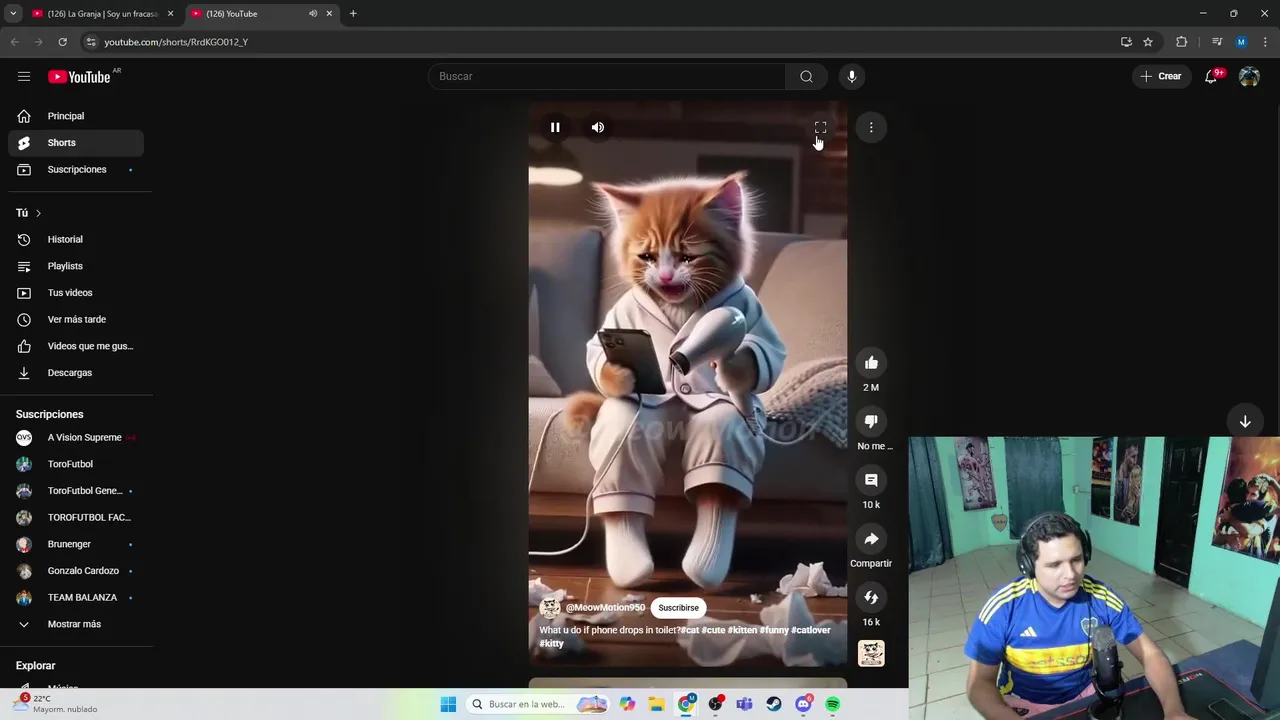Screen dimensions: 1280x720
Task: Open Gonzalo Cardozo subscription channel
Action: [76, 571]
